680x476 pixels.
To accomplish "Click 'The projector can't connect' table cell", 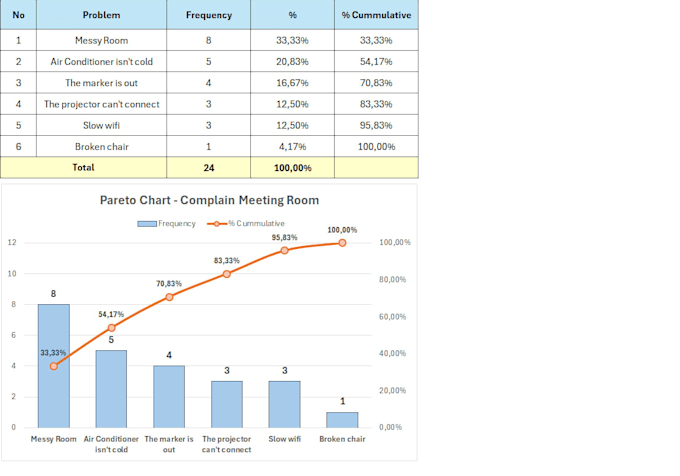I will [x=101, y=104].
